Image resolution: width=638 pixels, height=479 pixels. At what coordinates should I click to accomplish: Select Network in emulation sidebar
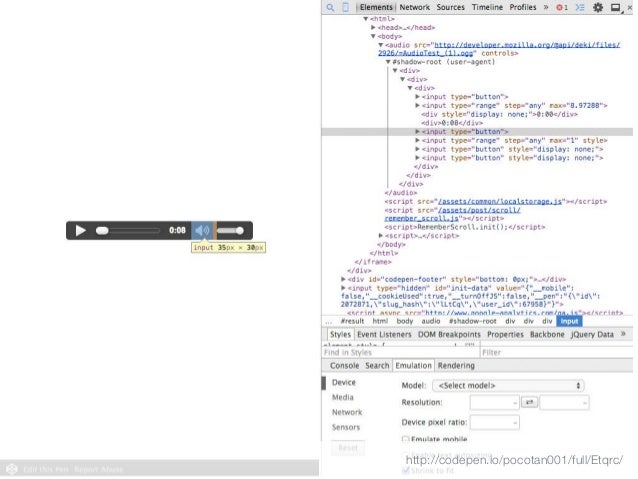coord(347,412)
